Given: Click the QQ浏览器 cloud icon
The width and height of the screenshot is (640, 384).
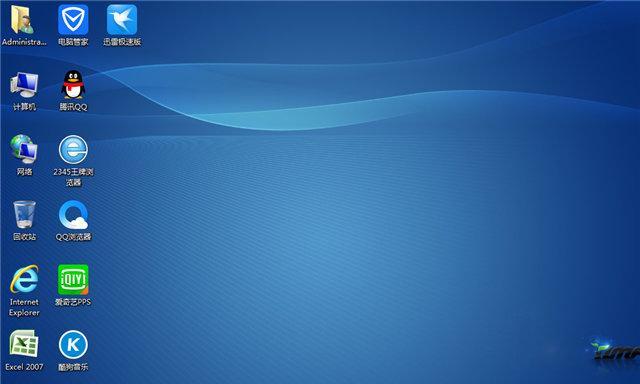Looking at the screenshot, I should click(x=73, y=215).
